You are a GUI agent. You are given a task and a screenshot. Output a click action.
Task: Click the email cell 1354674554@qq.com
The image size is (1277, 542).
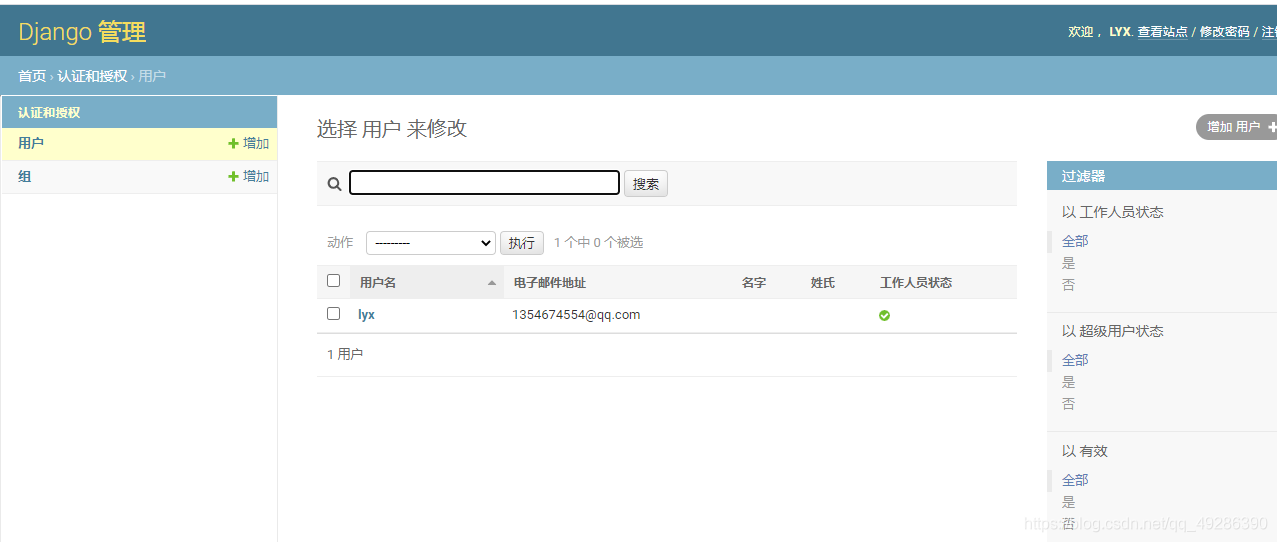(576, 315)
